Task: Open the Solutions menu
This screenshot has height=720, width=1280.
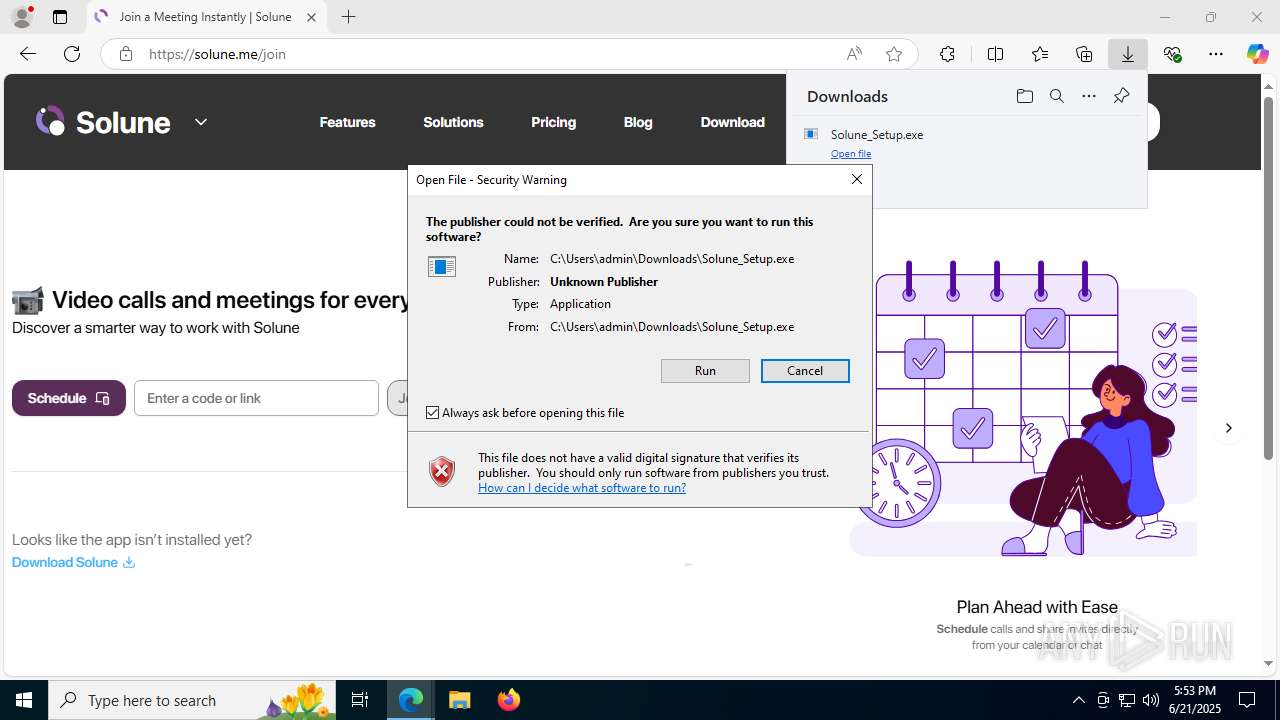Action: click(x=453, y=122)
